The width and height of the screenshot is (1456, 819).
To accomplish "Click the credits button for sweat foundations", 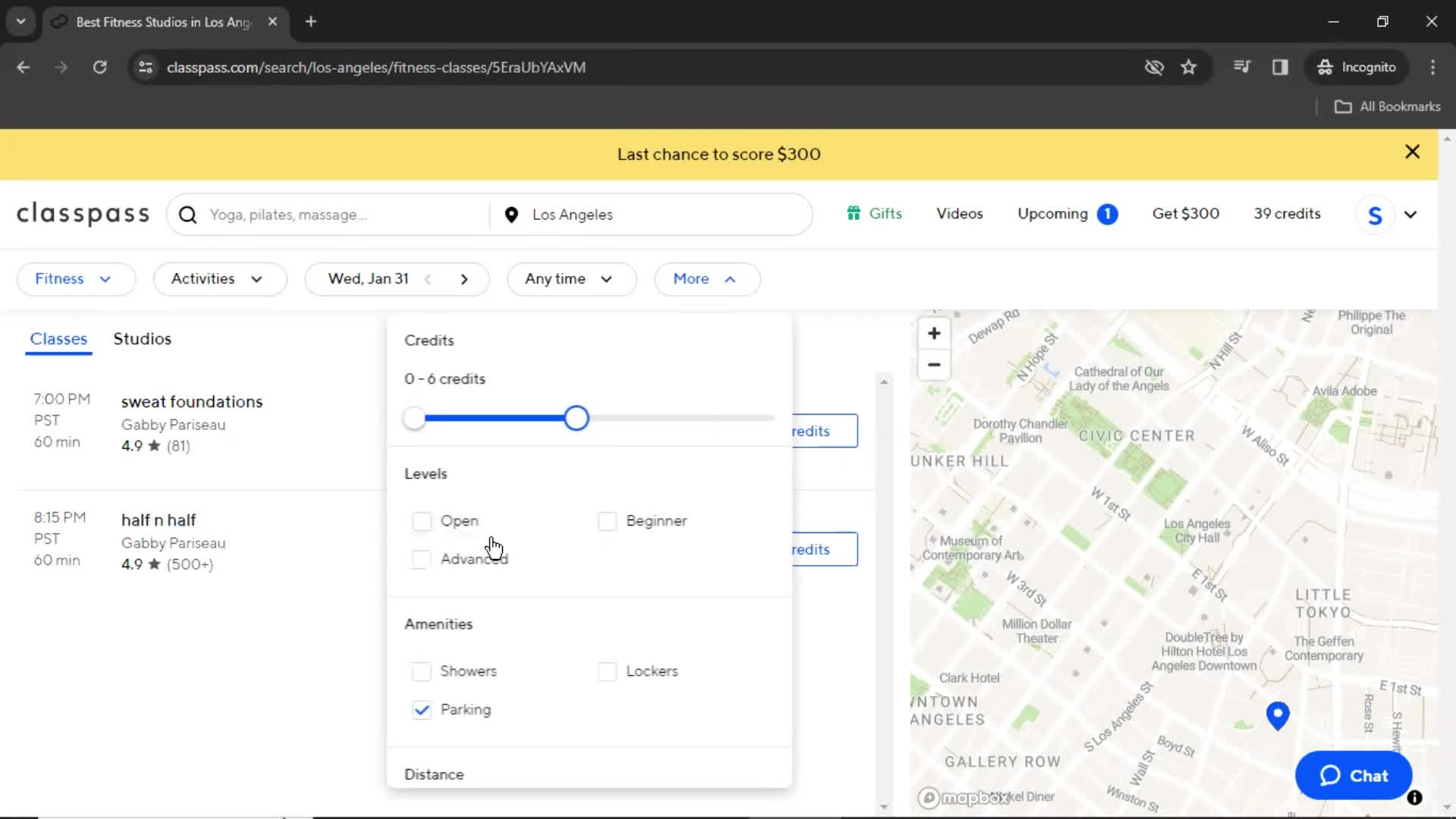I will point(825,431).
